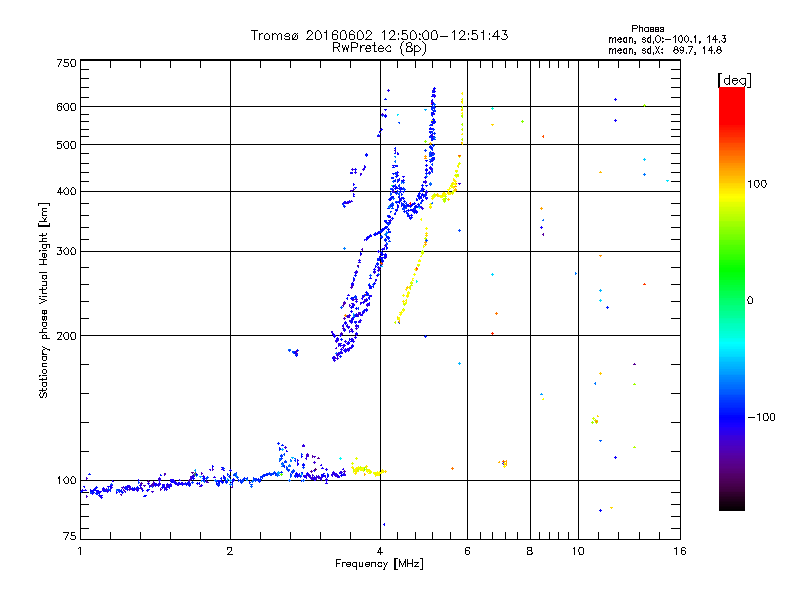The image size is (800, 600).
Task: Click the 16 MHz frequency tick label
Action: coord(678,551)
